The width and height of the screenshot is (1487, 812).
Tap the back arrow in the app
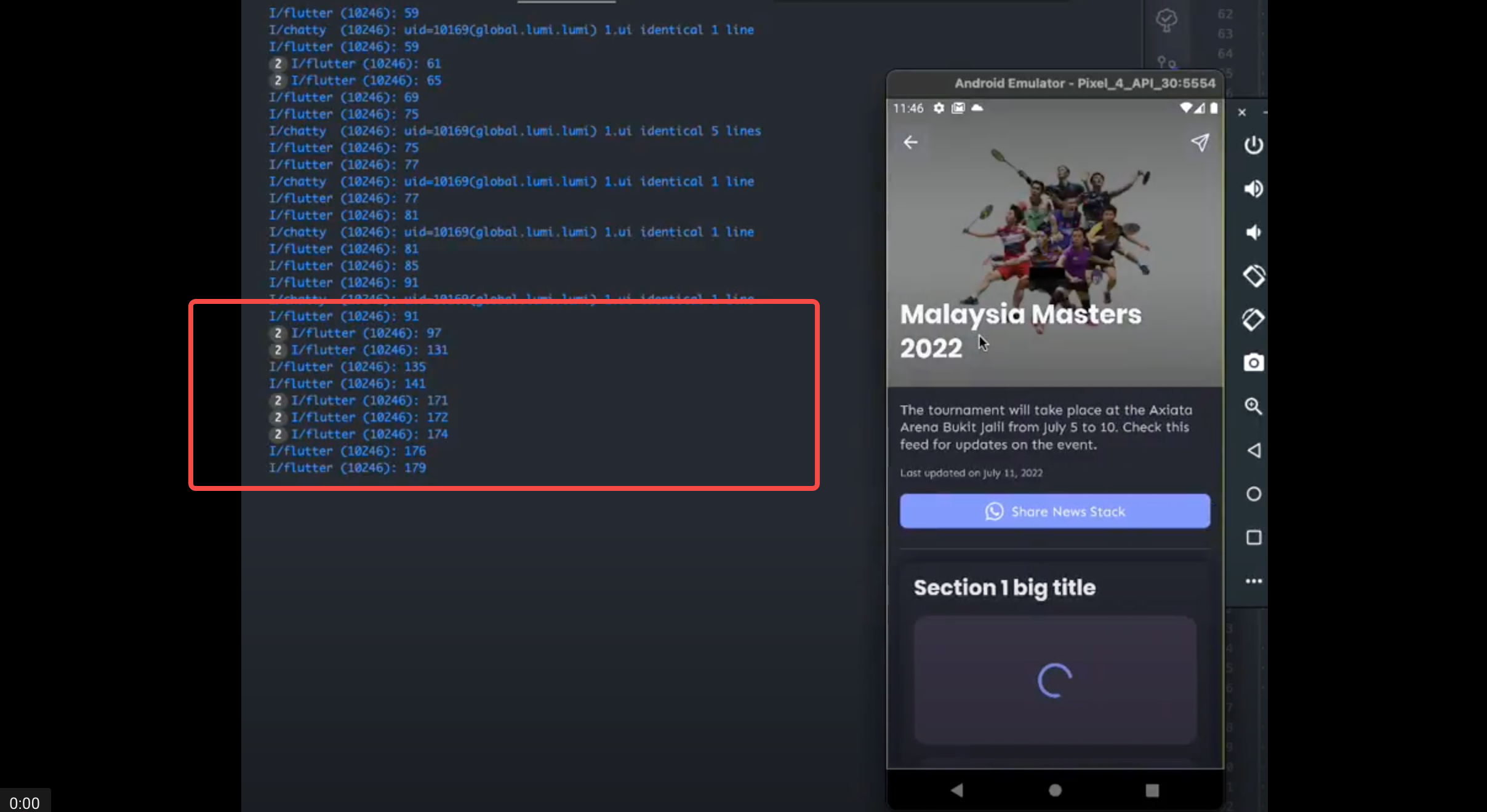(x=910, y=143)
